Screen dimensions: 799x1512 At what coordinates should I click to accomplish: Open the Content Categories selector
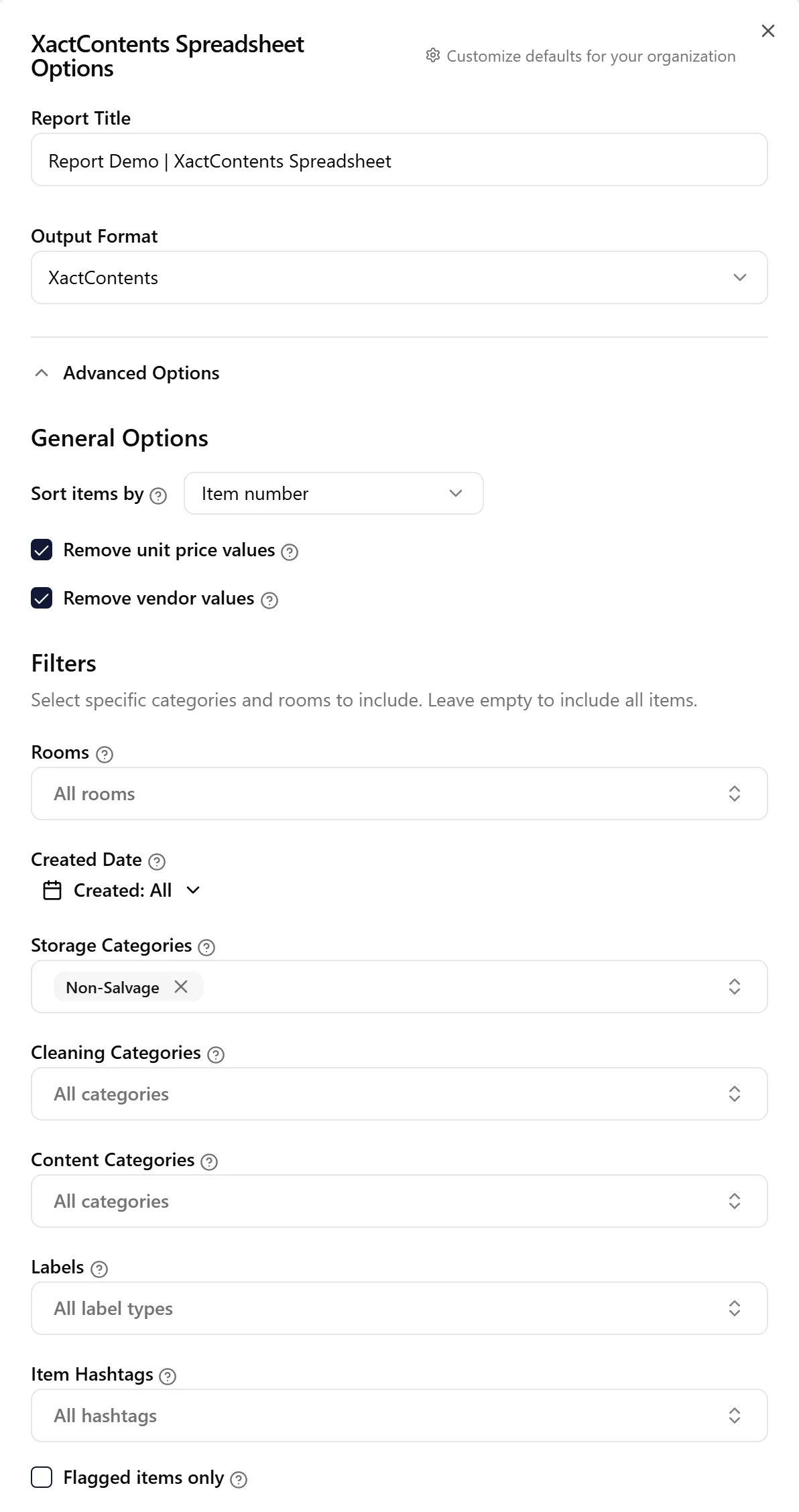click(399, 1201)
